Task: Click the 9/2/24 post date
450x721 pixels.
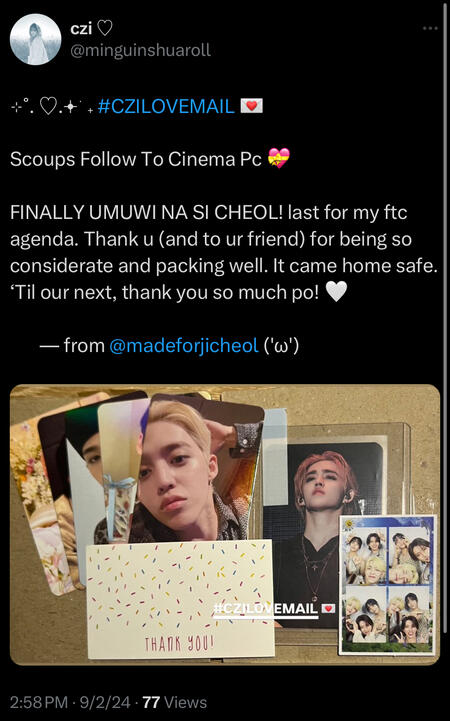Action: (x=105, y=702)
